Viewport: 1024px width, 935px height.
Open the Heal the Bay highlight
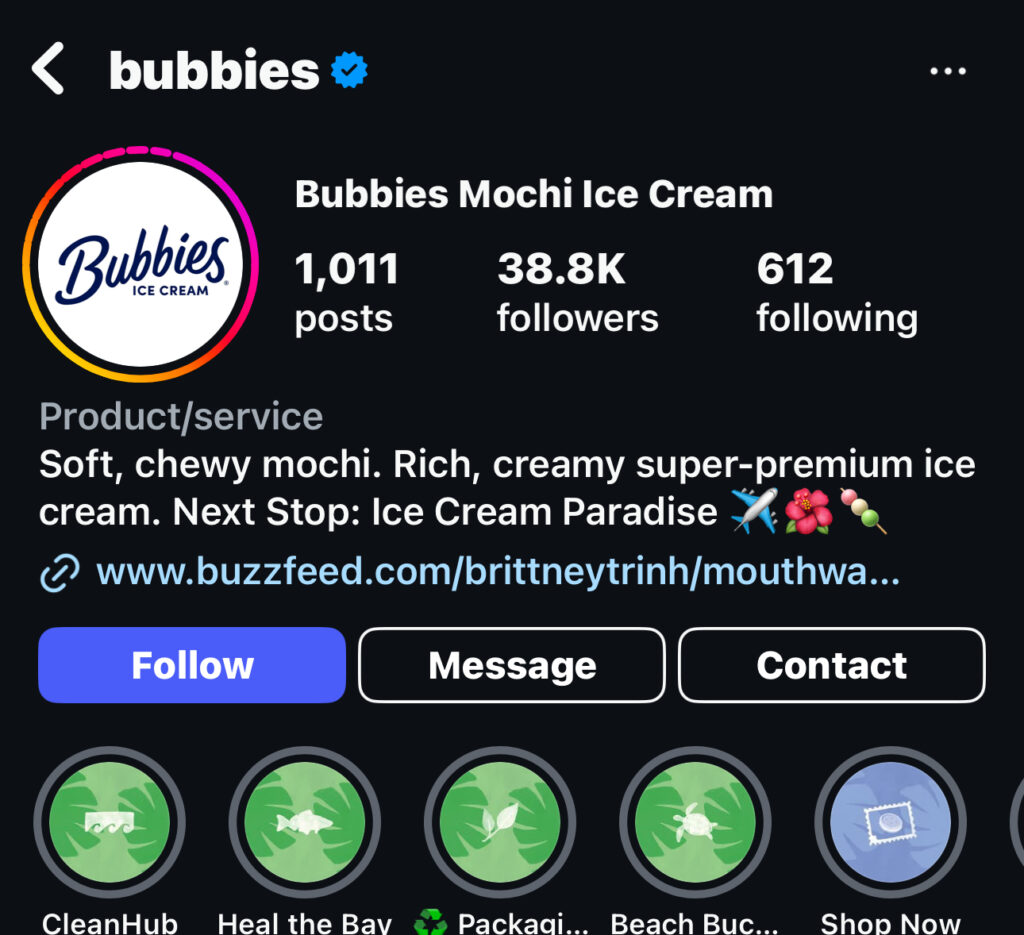(304, 822)
